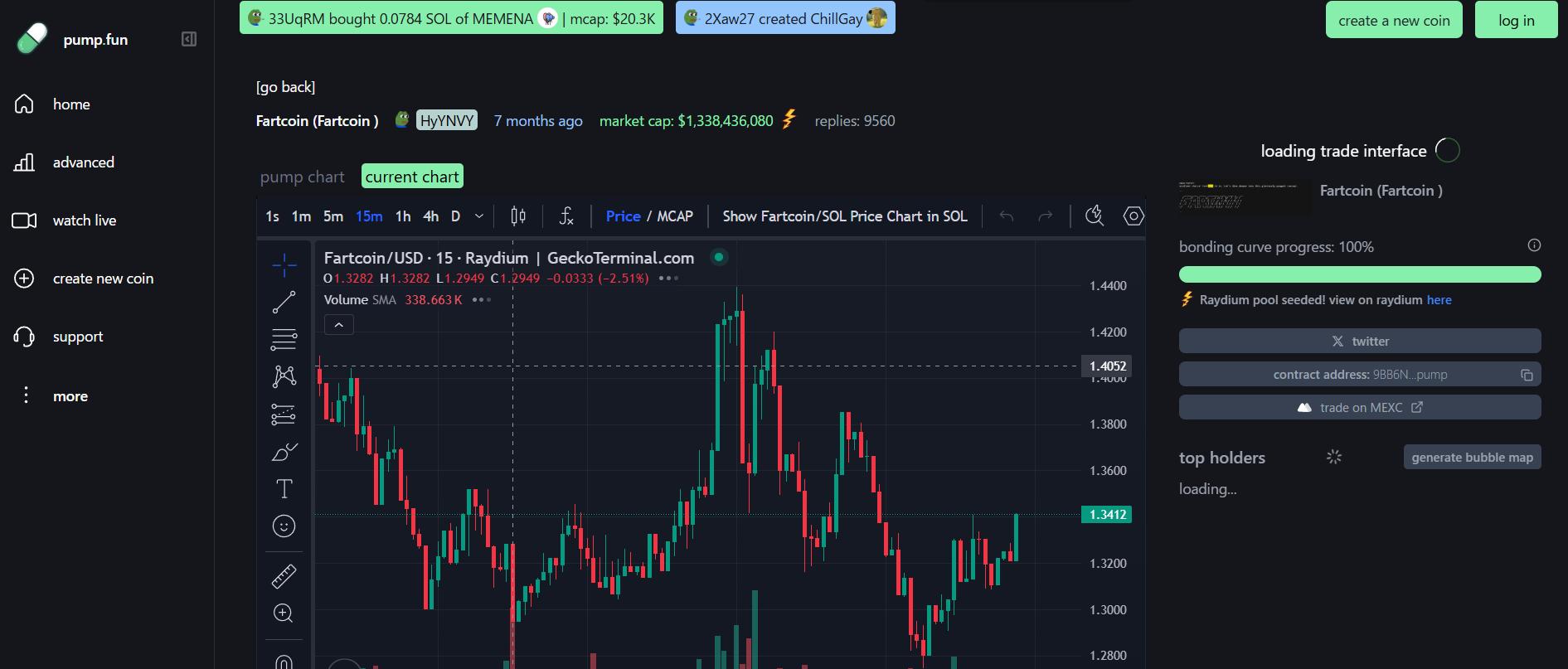Undo the last chart action
The width and height of the screenshot is (1568, 669).
(x=1007, y=216)
